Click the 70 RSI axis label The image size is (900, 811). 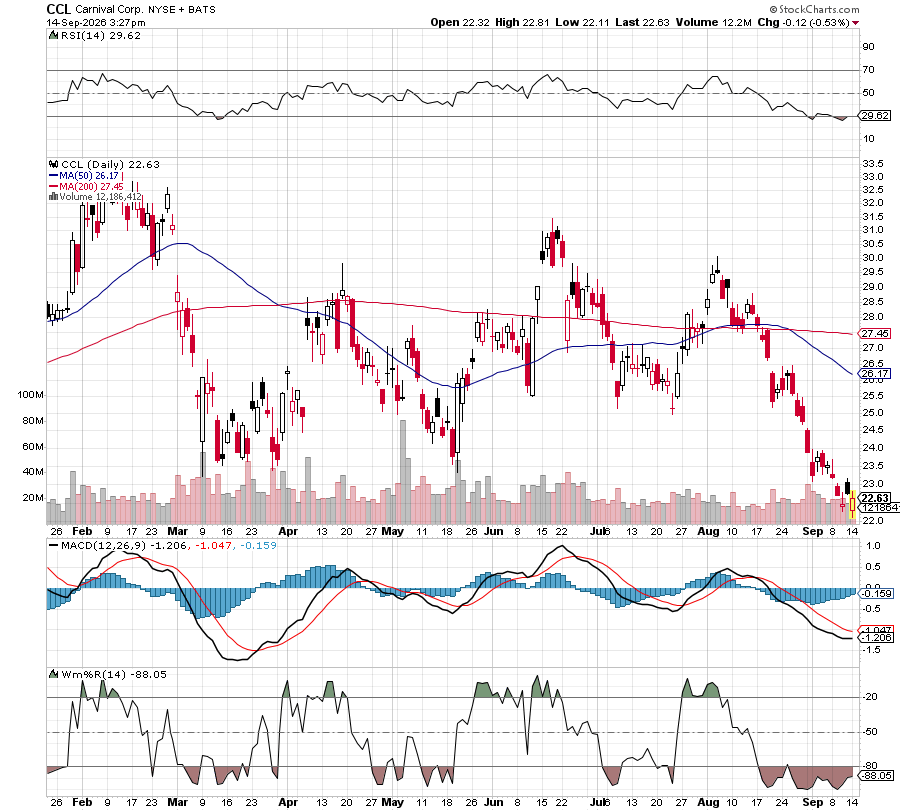[868, 69]
